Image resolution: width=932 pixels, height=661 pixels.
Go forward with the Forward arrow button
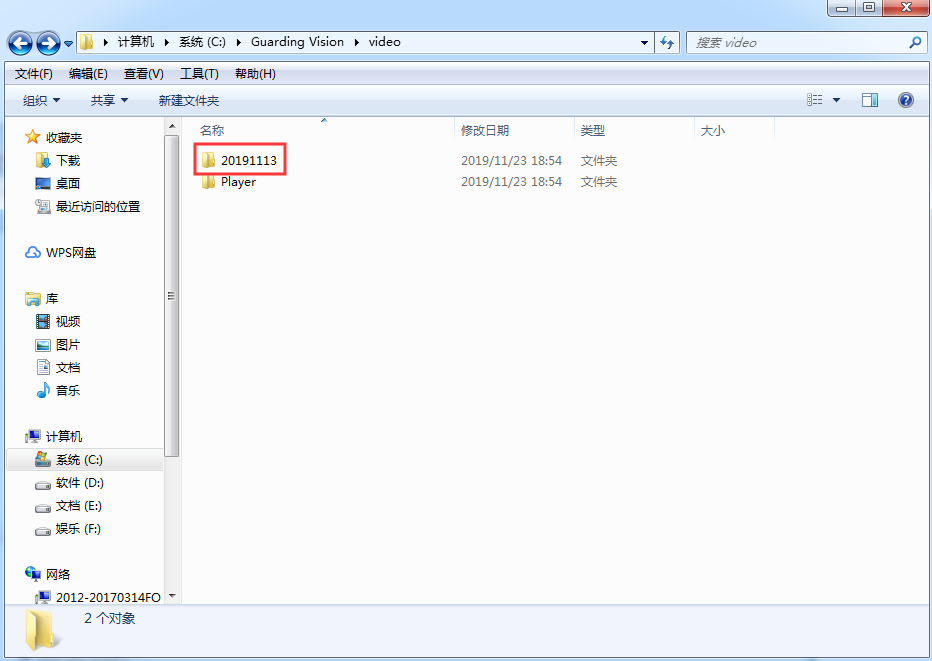(48, 43)
